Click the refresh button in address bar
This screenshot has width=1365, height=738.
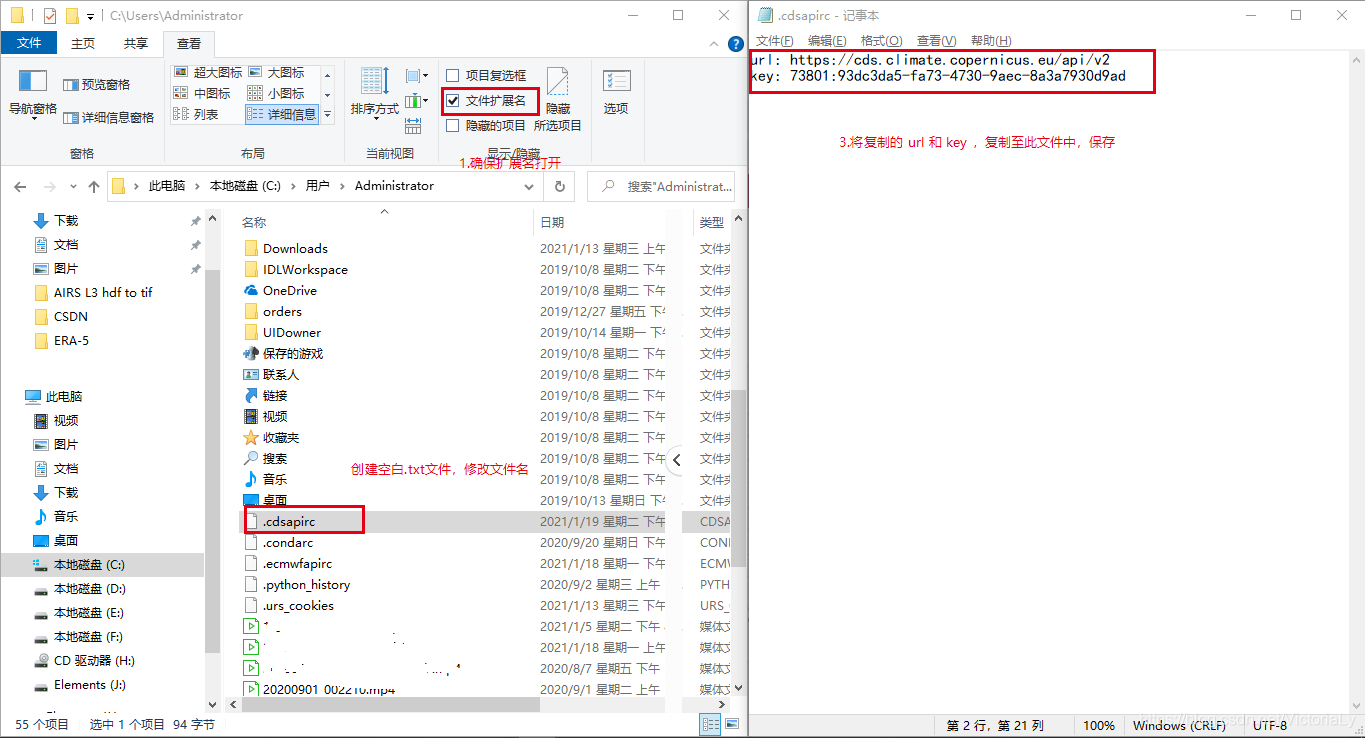(559, 185)
